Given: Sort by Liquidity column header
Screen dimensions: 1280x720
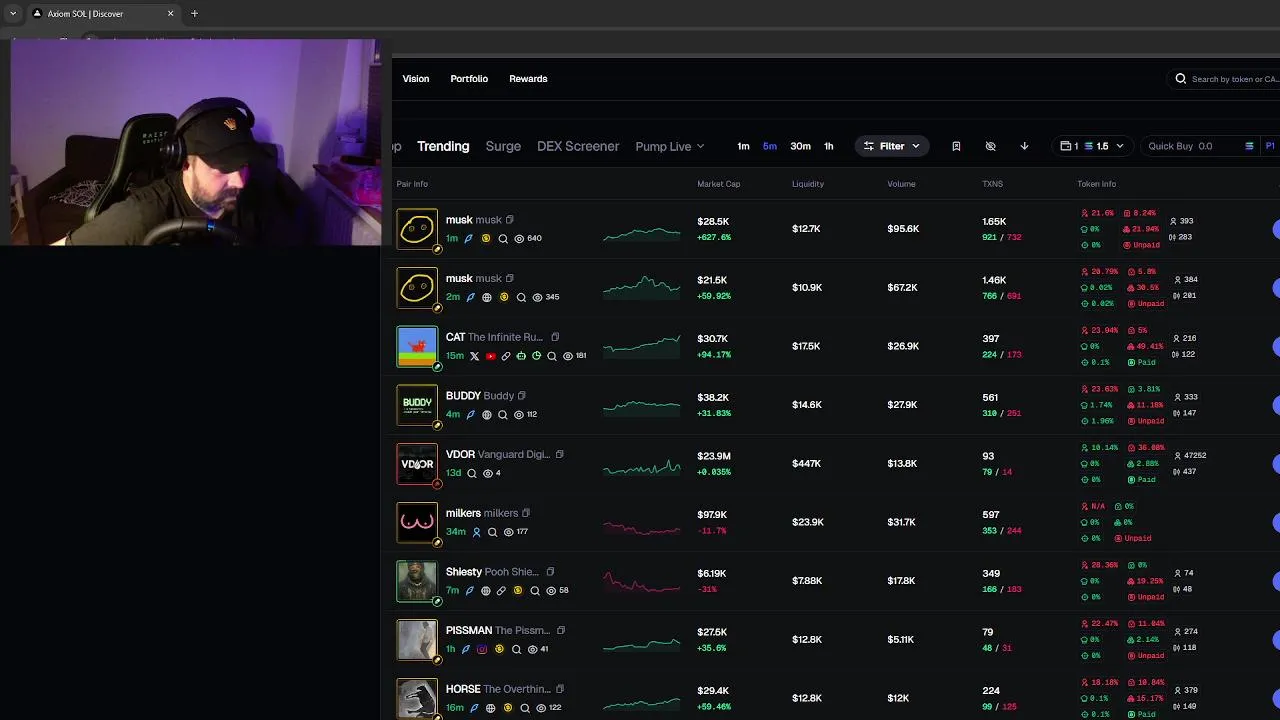Looking at the screenshot, I should [x=808, y=184].
